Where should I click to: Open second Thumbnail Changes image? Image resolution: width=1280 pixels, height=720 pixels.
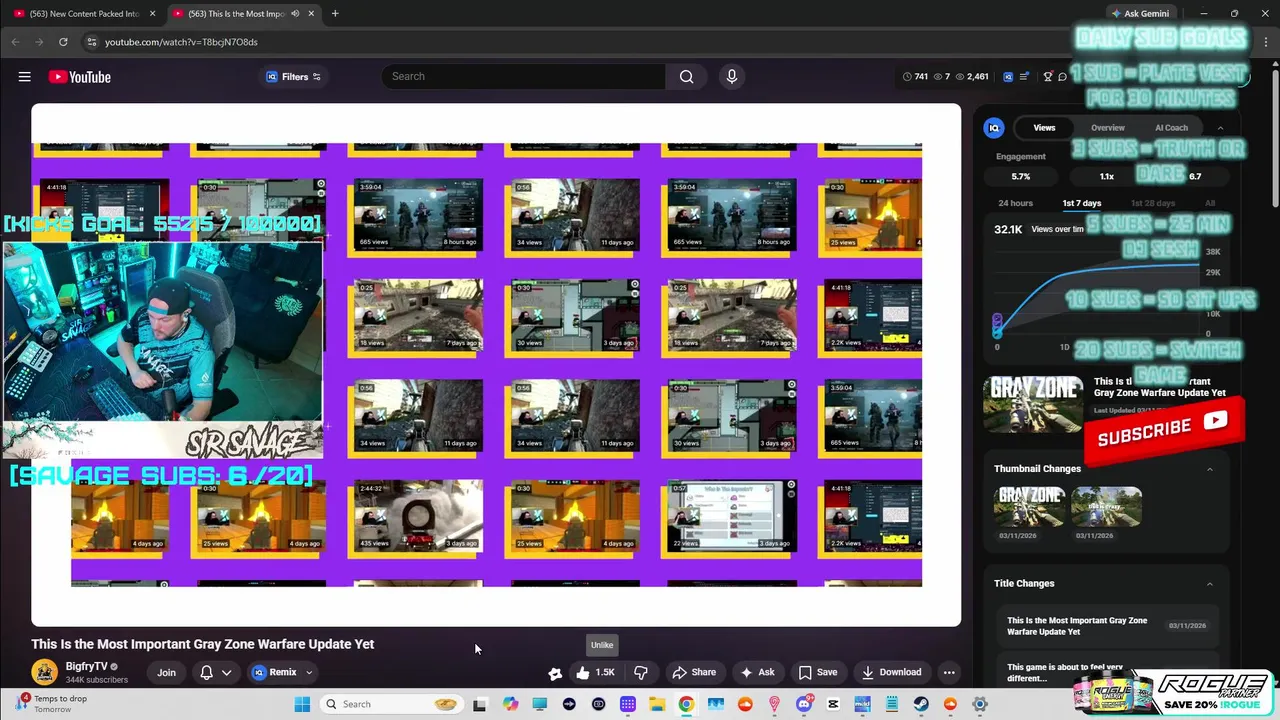[1106, 506]
